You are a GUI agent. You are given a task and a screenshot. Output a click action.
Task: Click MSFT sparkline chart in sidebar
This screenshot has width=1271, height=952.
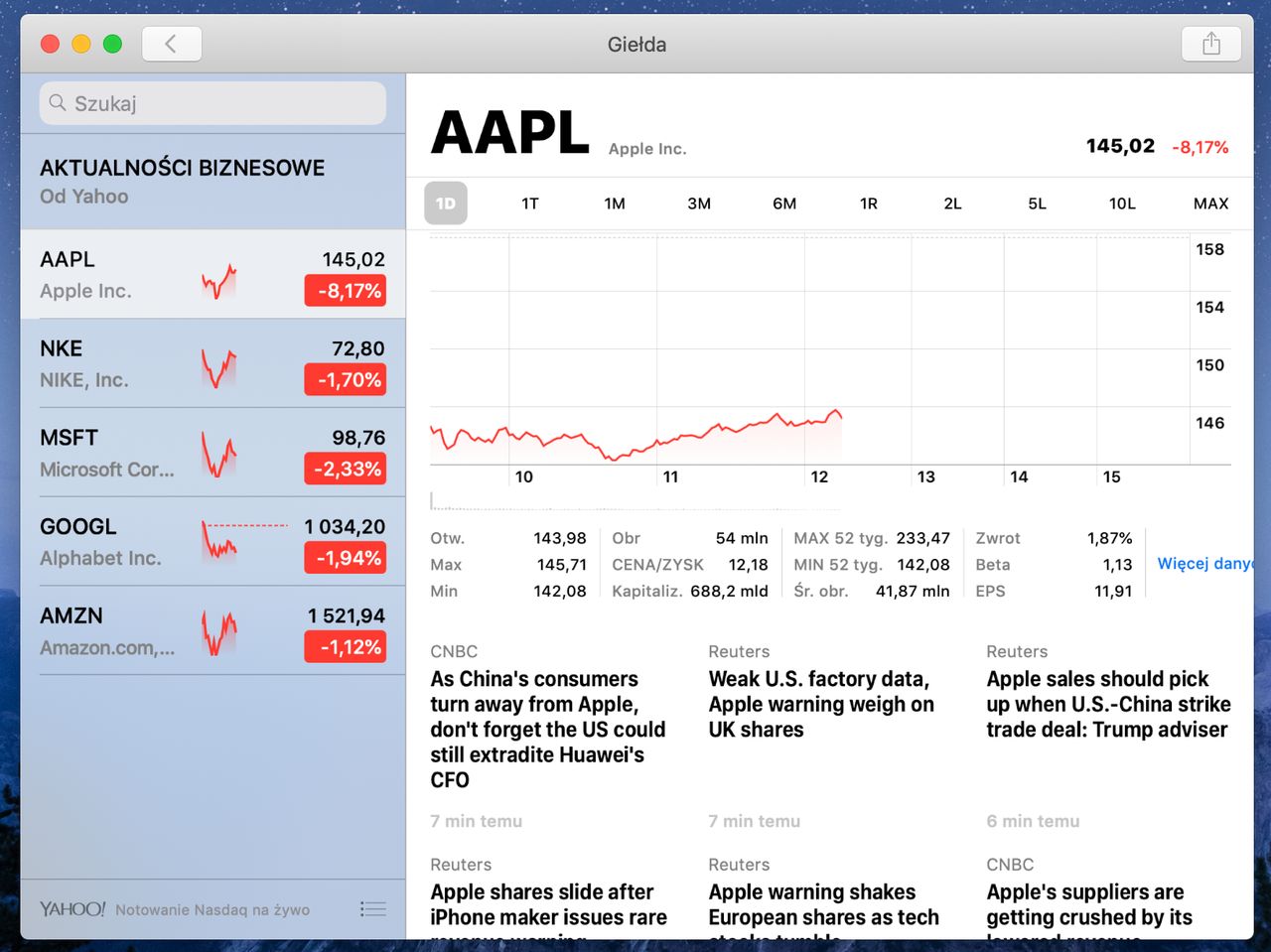tap(219, 457)
